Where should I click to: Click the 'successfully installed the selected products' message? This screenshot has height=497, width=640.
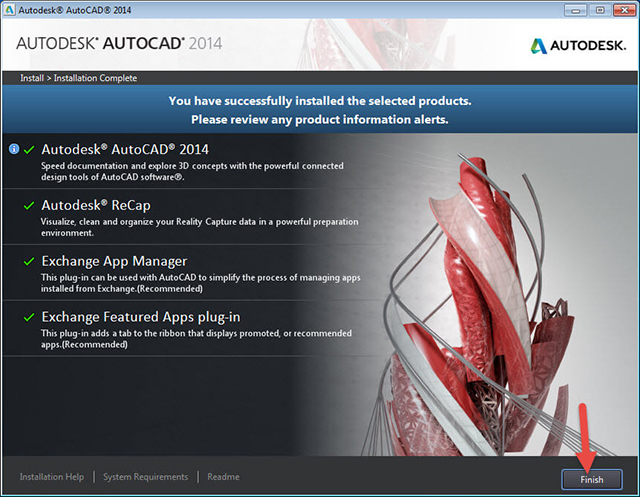[320, 101]
